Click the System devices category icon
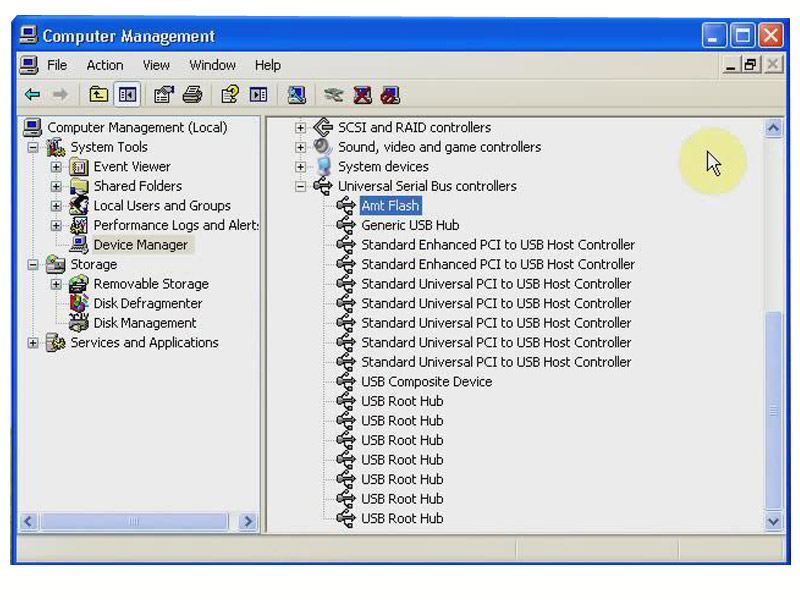The image size is (800, 600). click(x=323, y=166)
